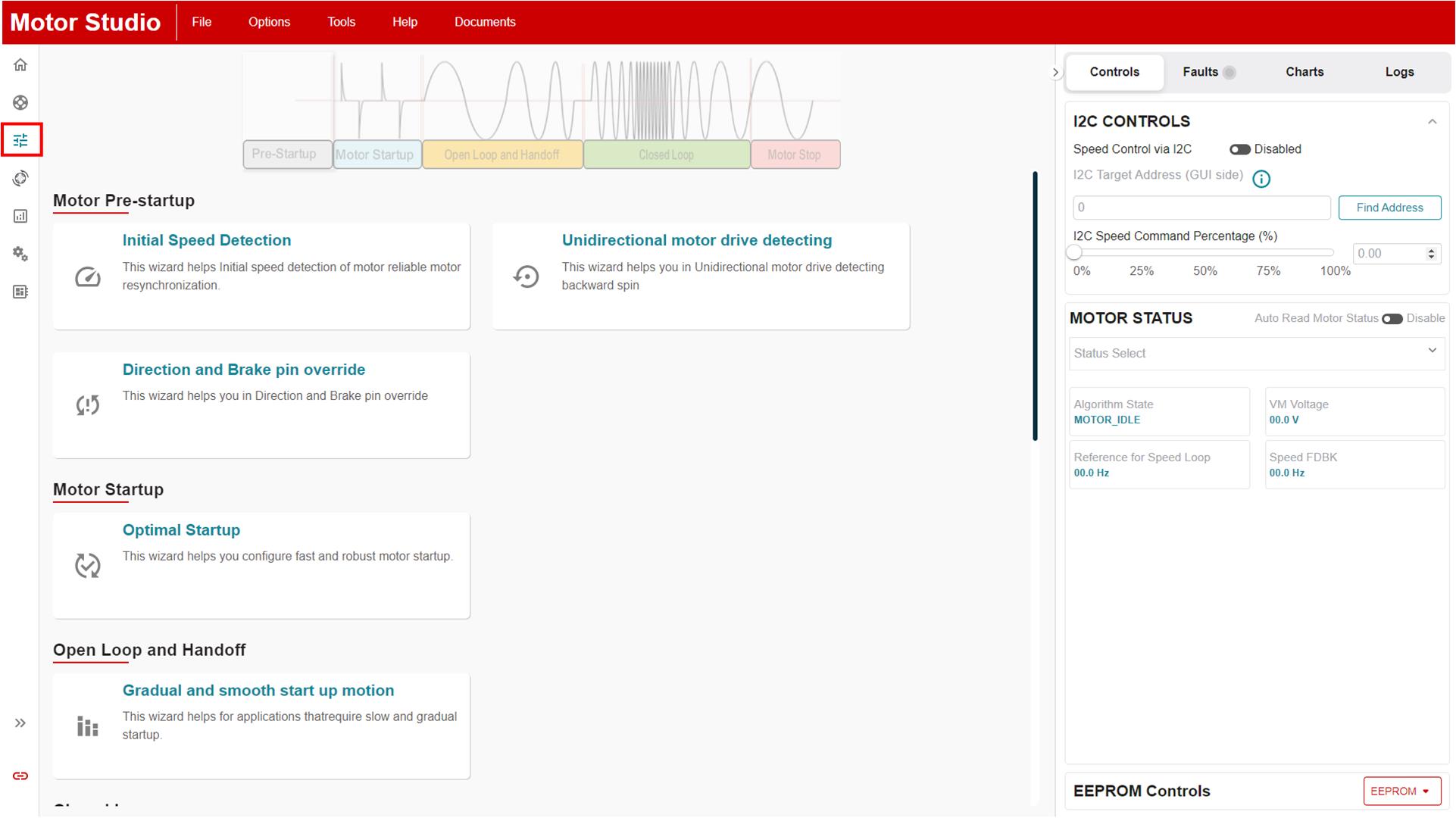Image resolution: width=1456 pixels, height=818 pixels.
Task: Open the Status Select dropdown
Action: (x=1253, y=353)
